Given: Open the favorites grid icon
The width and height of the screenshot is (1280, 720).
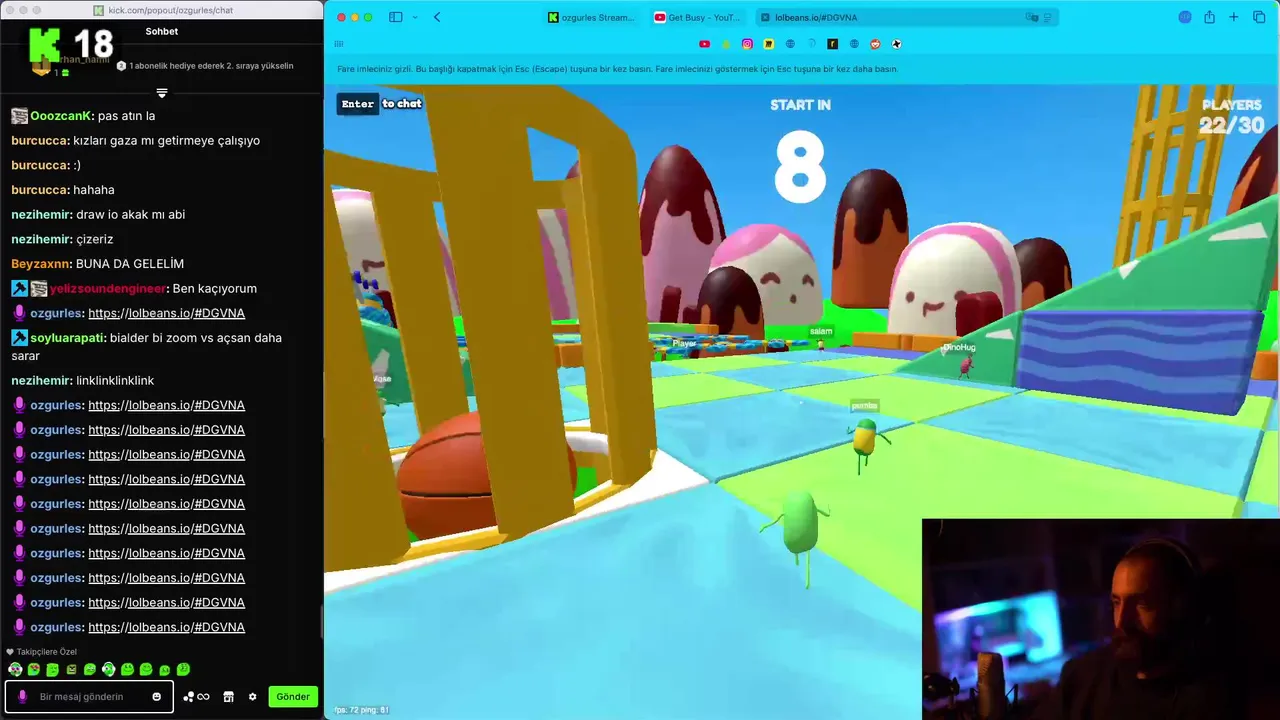Looking at the screenshot, I should click(x=339, y=44).
